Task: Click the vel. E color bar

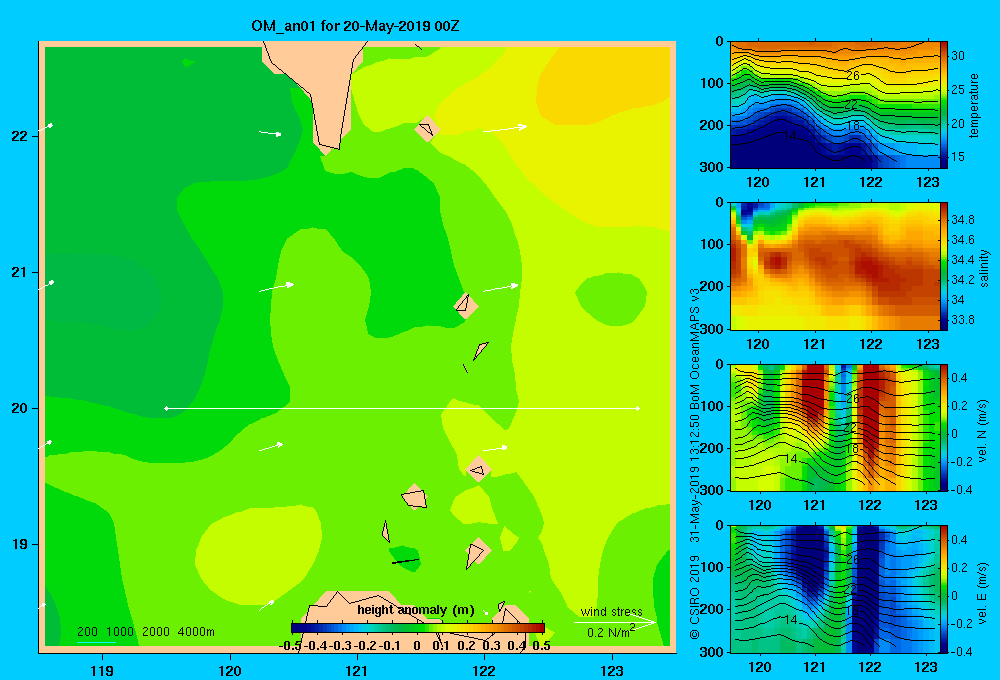Action: point(944,589)
